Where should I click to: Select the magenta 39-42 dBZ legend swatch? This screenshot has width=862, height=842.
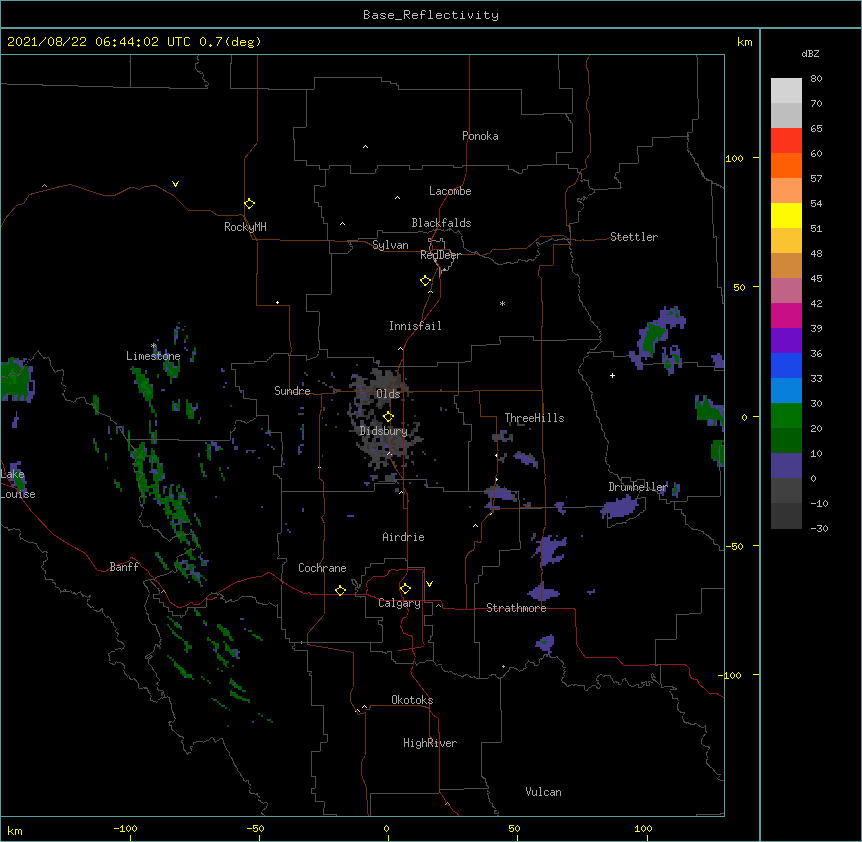[786, 315]
